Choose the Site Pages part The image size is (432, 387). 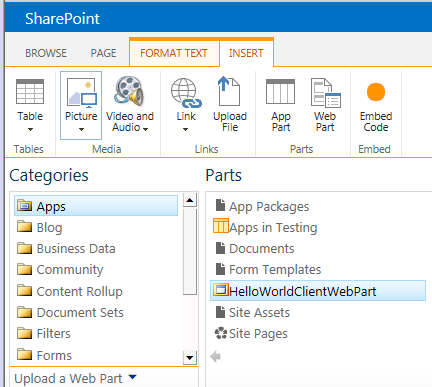click(258, 334)
